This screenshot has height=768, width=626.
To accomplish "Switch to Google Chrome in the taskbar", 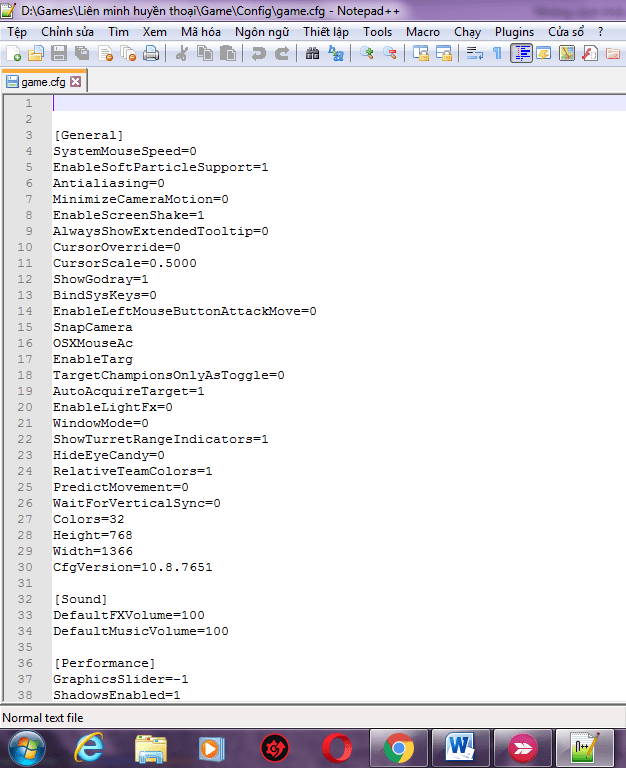I will point(399,748).
